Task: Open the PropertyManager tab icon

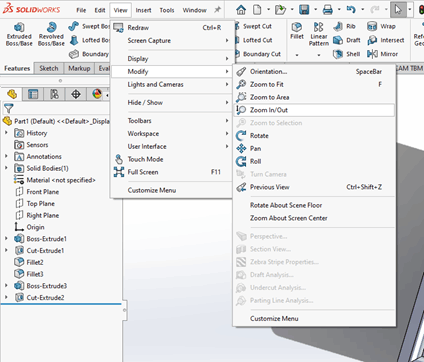Action: (x=33, y=94)
